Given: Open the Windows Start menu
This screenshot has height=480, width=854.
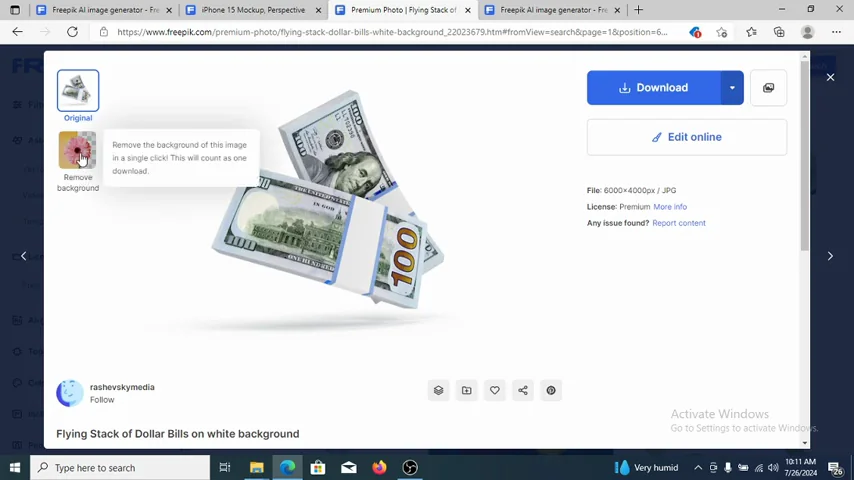Looking at the screenshot, I should tap(15, 467).
